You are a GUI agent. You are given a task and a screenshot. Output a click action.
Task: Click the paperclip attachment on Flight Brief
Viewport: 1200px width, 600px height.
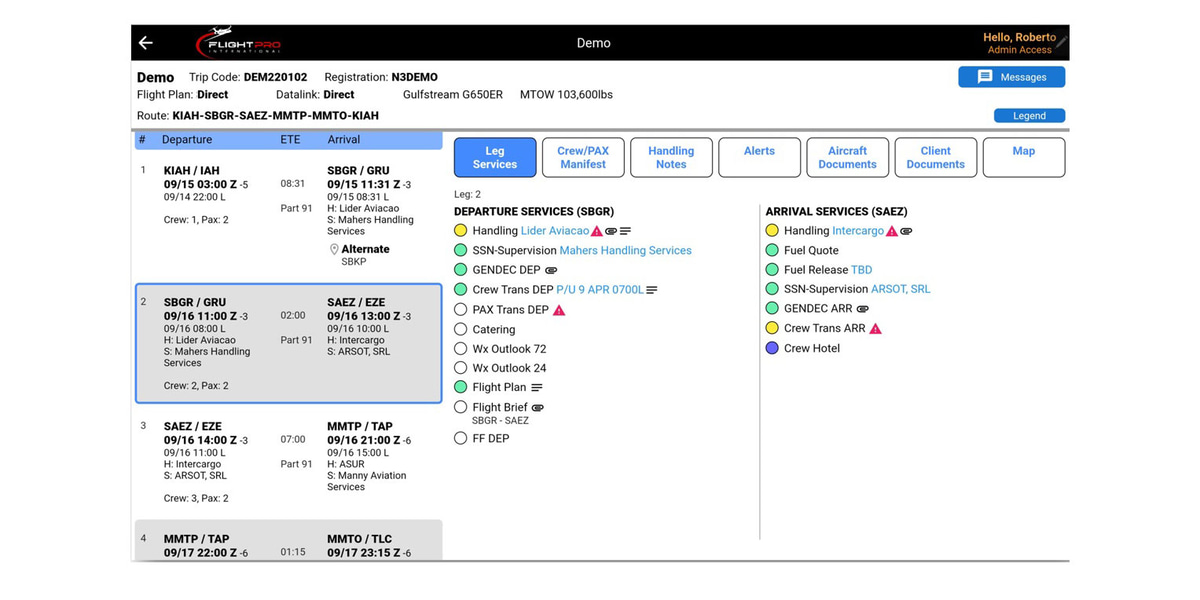(537, 407)
